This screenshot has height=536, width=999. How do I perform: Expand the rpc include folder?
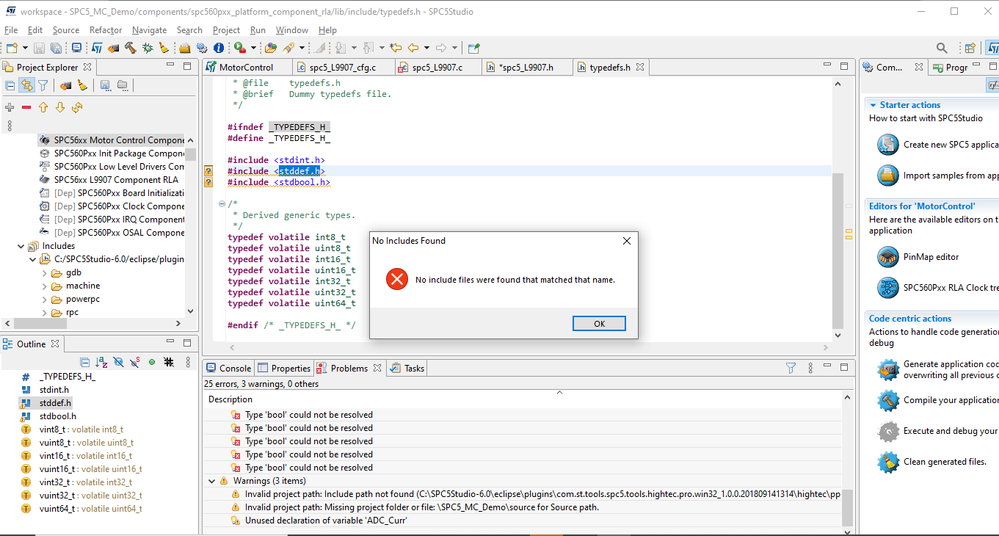[x=45, y=313]
